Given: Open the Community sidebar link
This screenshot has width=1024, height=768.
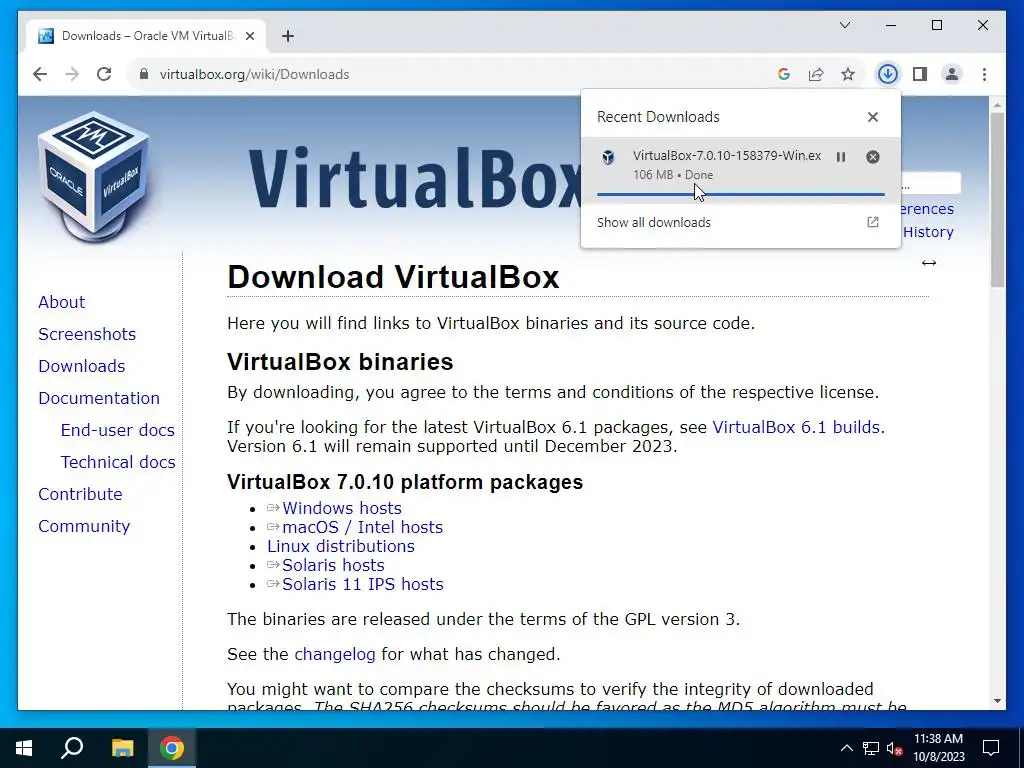Looking at the screenshot, I should click(x=84, y=526).
